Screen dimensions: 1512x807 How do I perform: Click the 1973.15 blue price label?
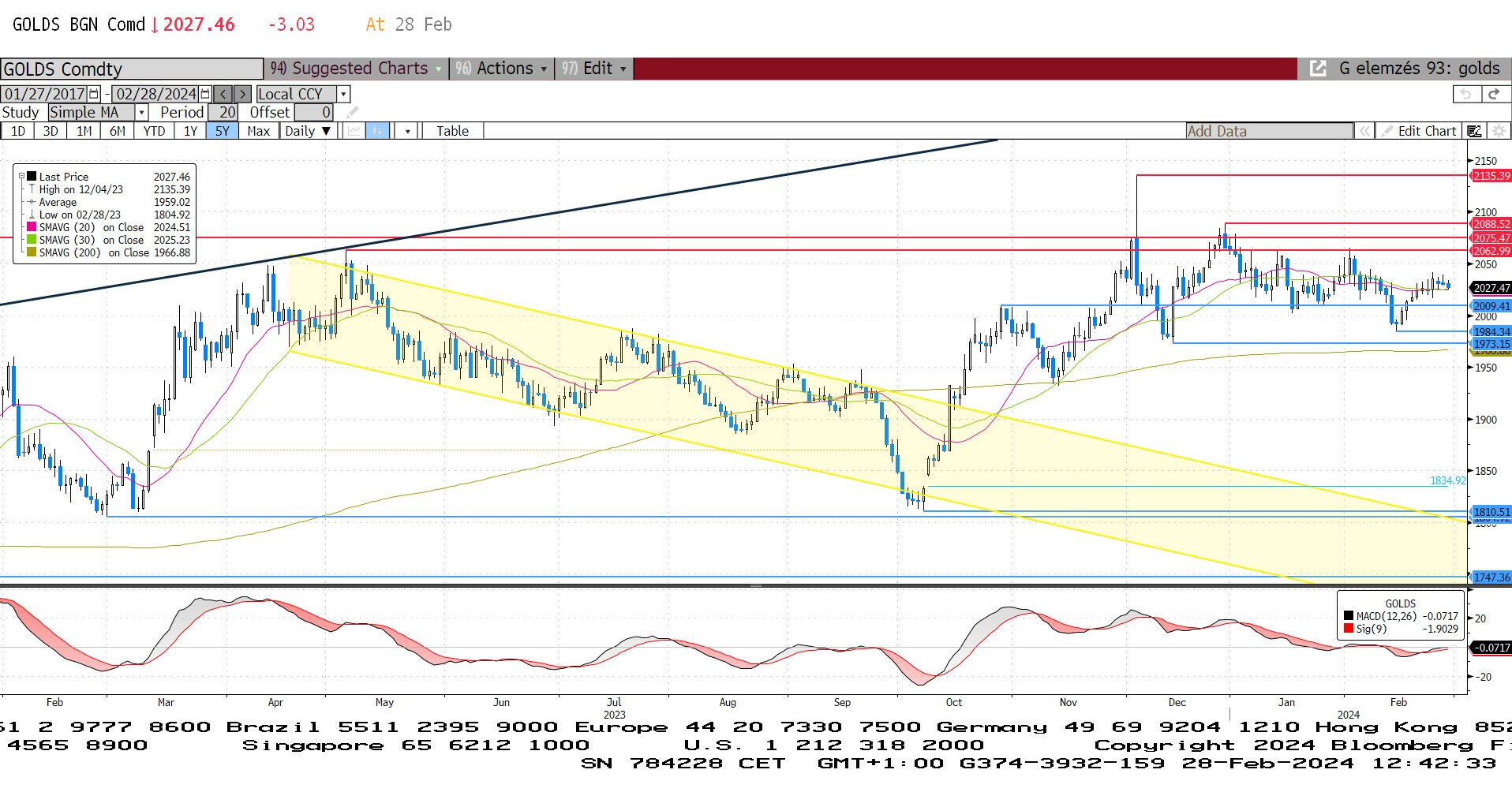(x=1491, y=344)
